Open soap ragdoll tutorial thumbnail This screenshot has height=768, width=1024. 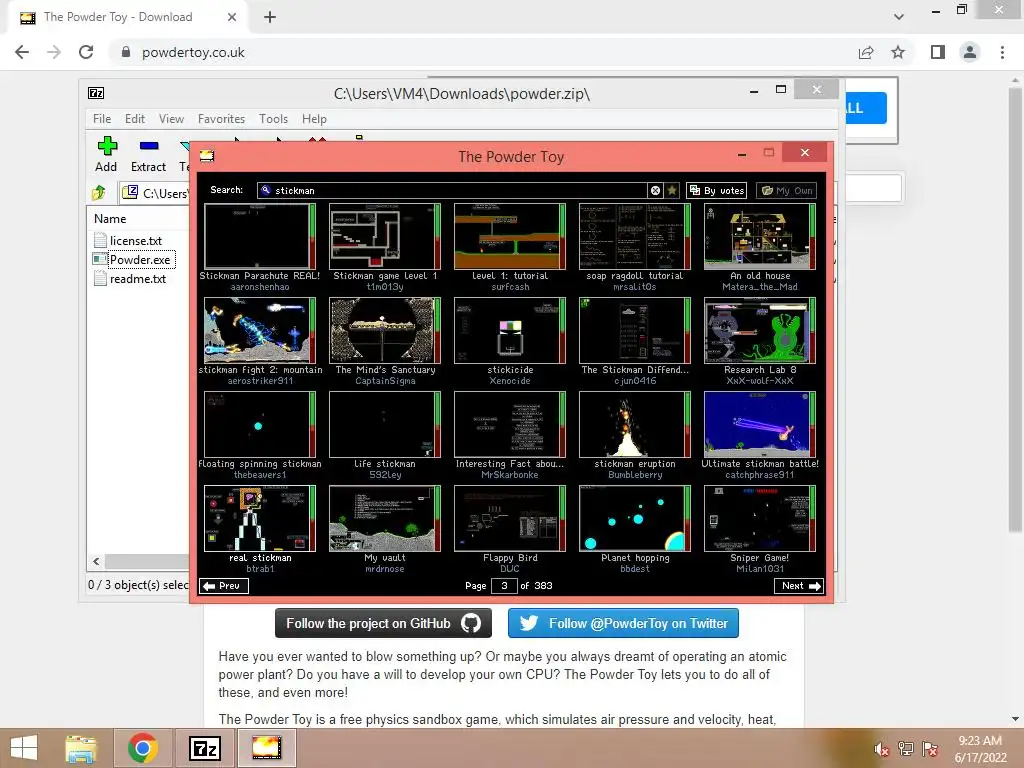tap(635, 236)
